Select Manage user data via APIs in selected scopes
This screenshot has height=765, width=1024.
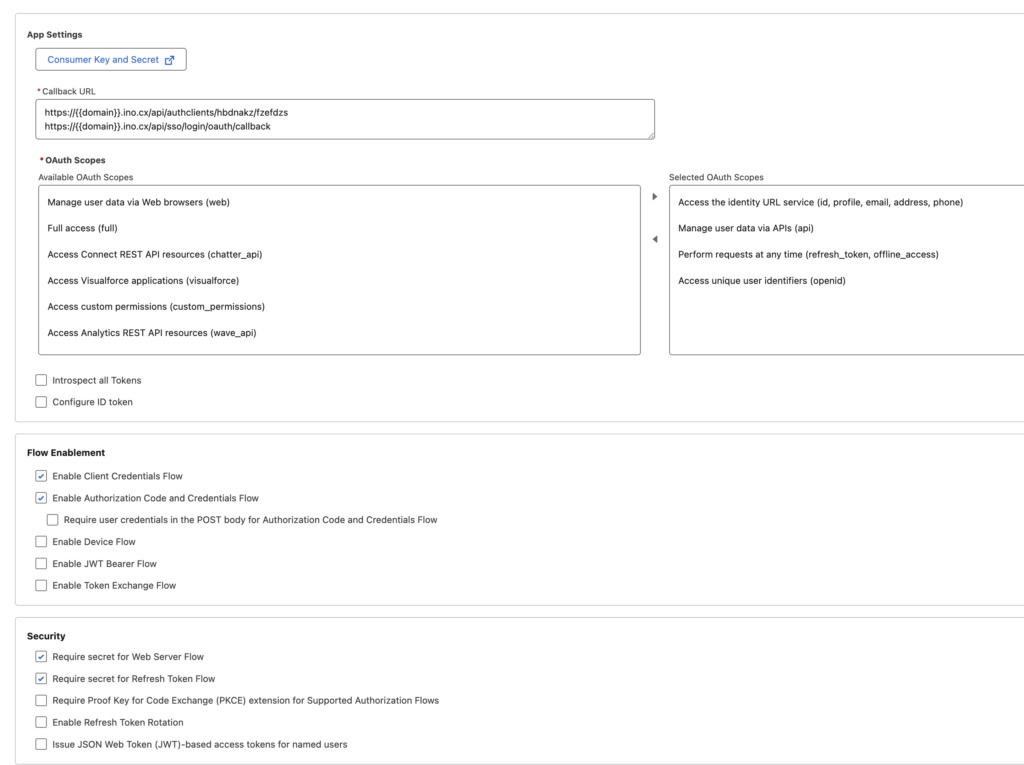point(746,228)
